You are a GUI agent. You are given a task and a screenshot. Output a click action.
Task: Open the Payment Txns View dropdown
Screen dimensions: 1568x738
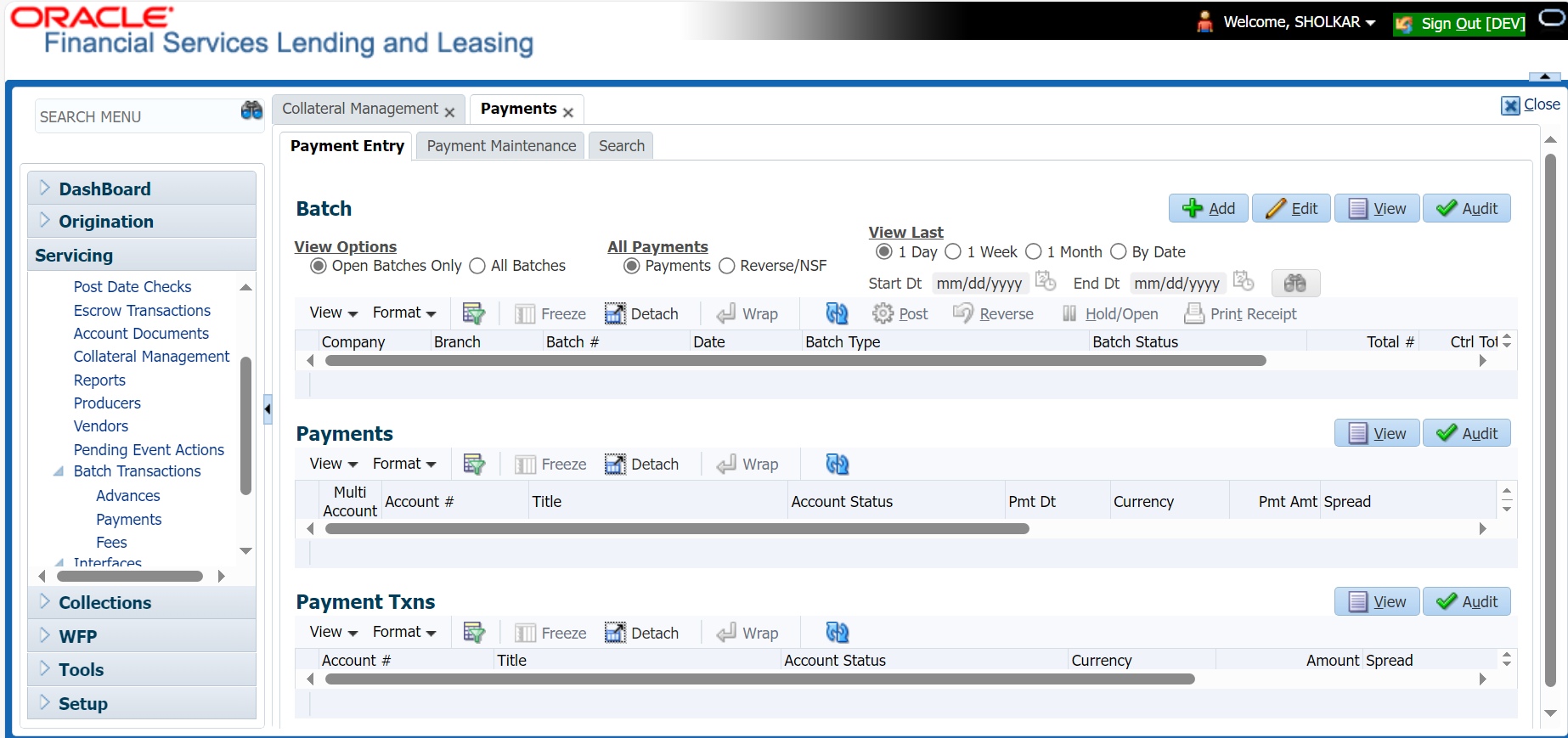pyautogui.click(x=334, y=632)
